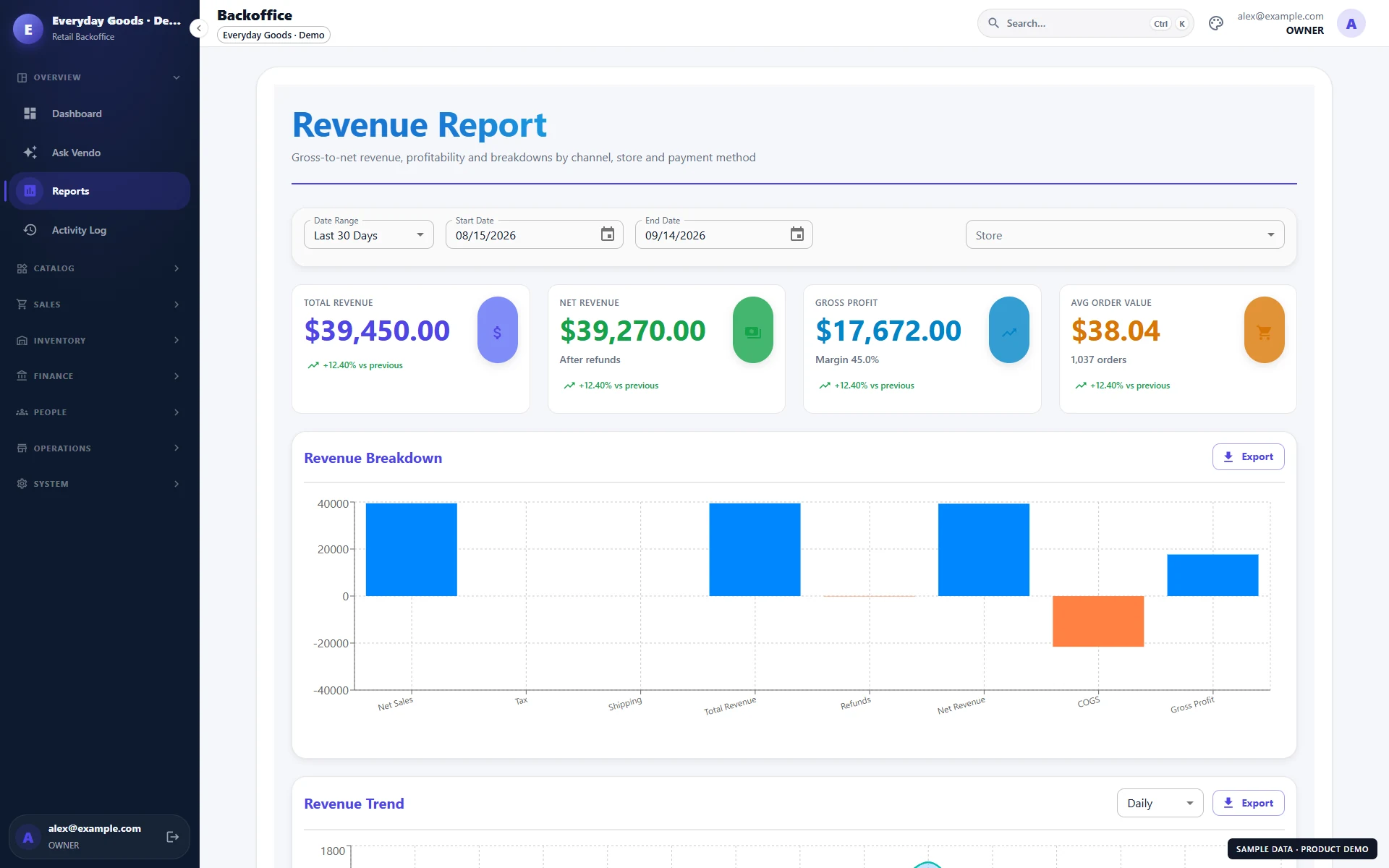Open the Start Date calendar picker

pos(608,234)
